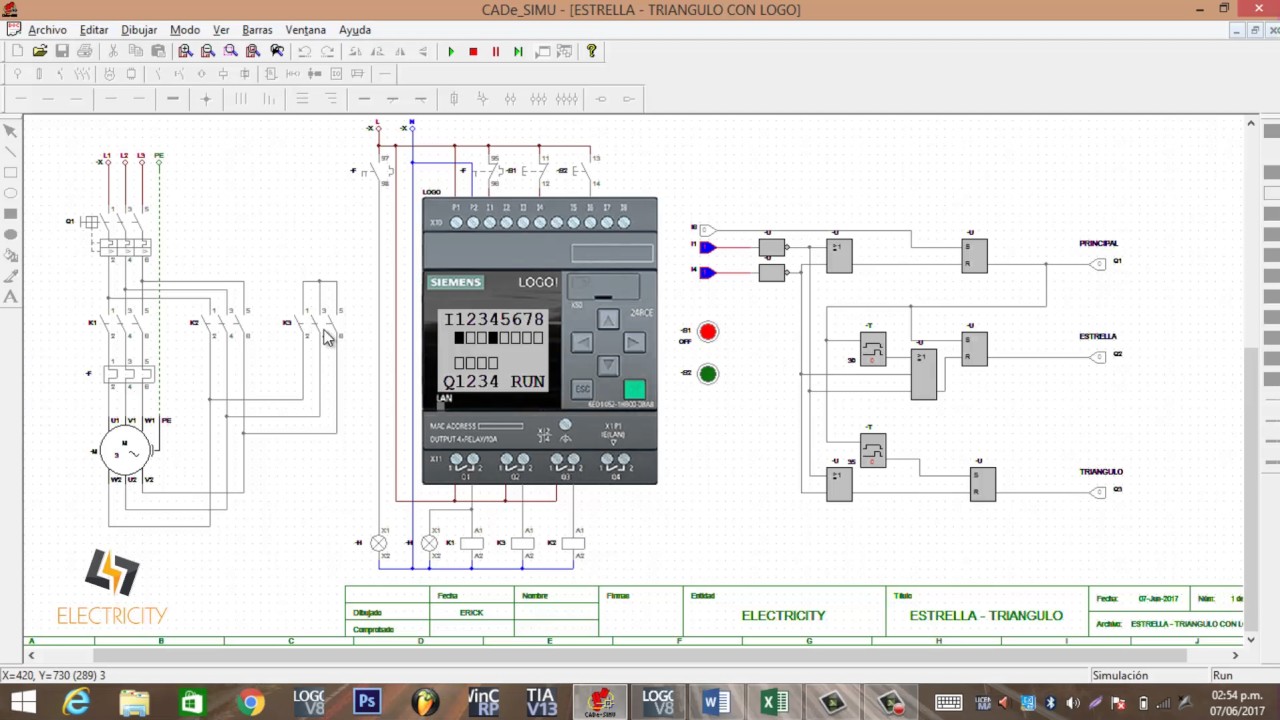This screenshot has width=1280, height=720.
Task: Open the Dibujar menu
Action: point(139,30)
